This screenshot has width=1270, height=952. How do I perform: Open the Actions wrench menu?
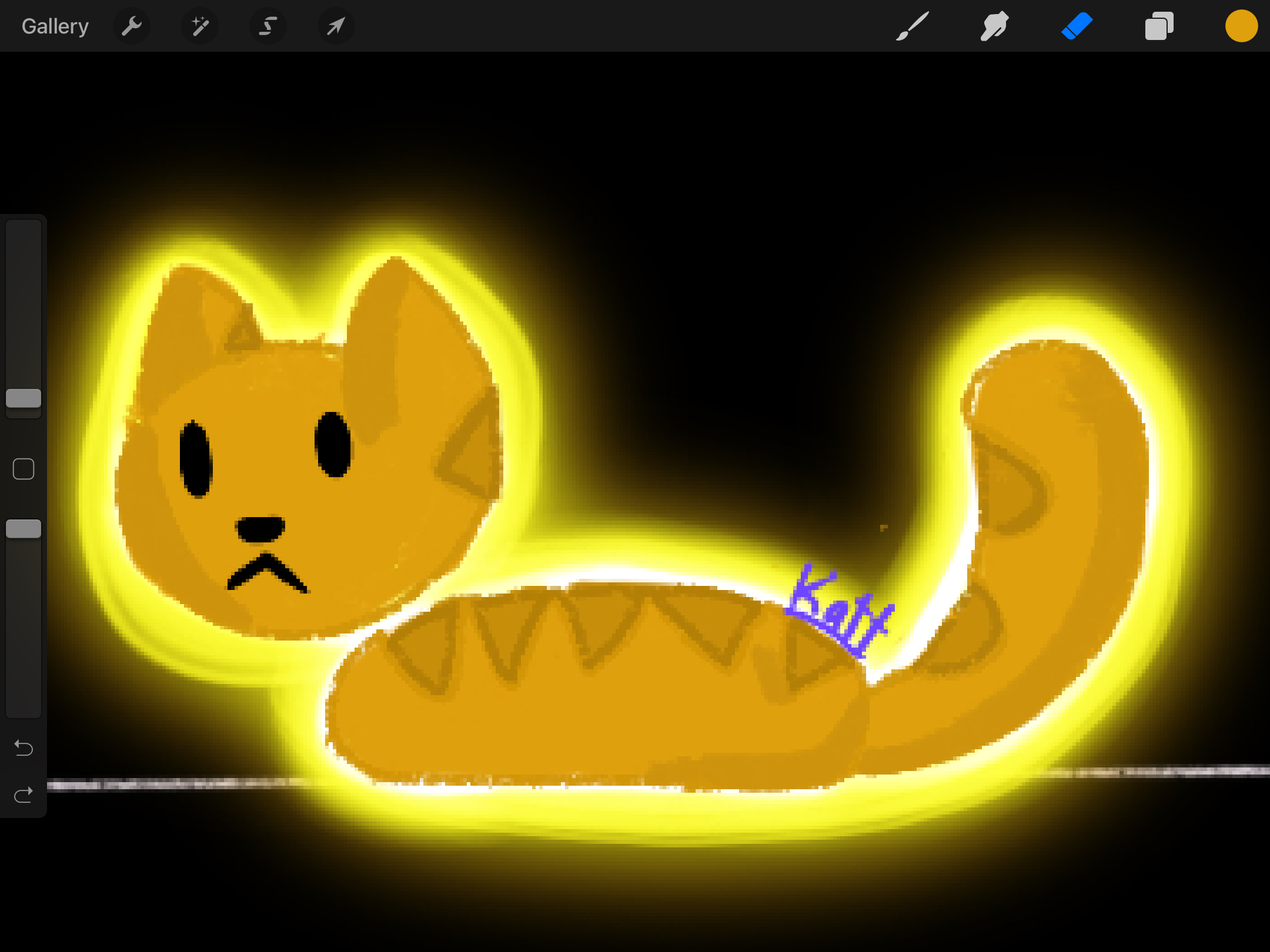[132, 26]
